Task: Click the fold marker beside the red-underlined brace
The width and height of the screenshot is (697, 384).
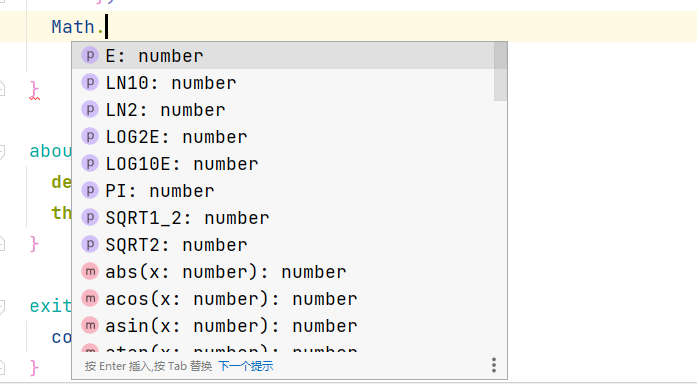Action: click(x=2, y=88)
